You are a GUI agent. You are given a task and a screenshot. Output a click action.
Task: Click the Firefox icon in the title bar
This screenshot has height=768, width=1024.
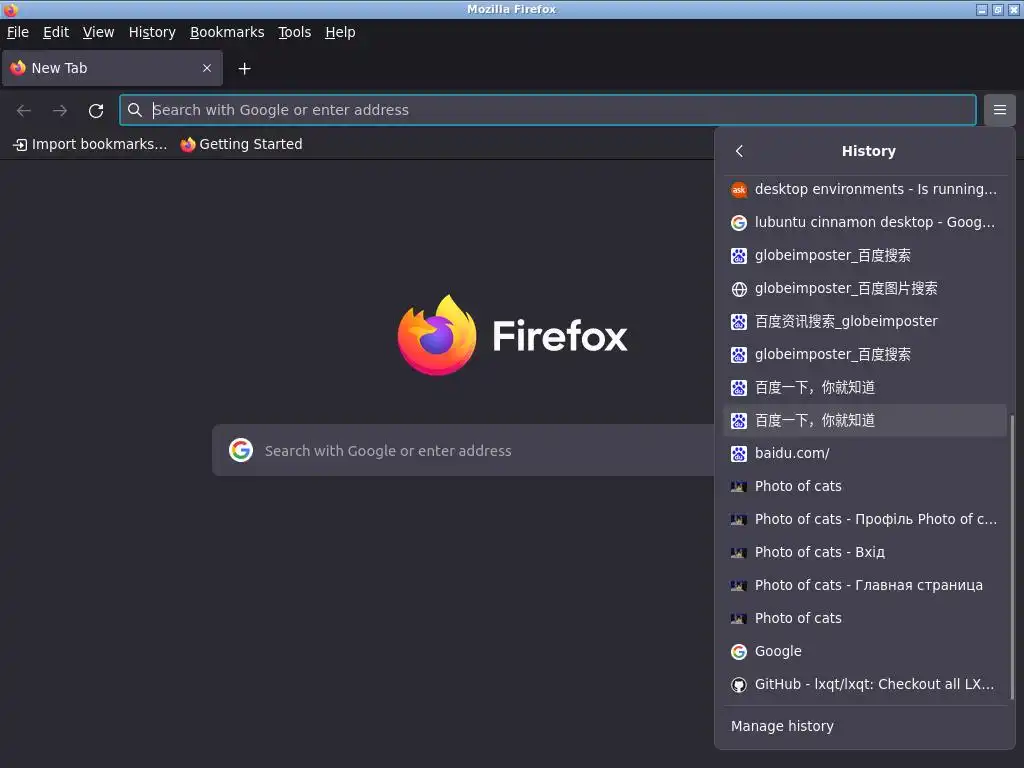pos(10,9)
